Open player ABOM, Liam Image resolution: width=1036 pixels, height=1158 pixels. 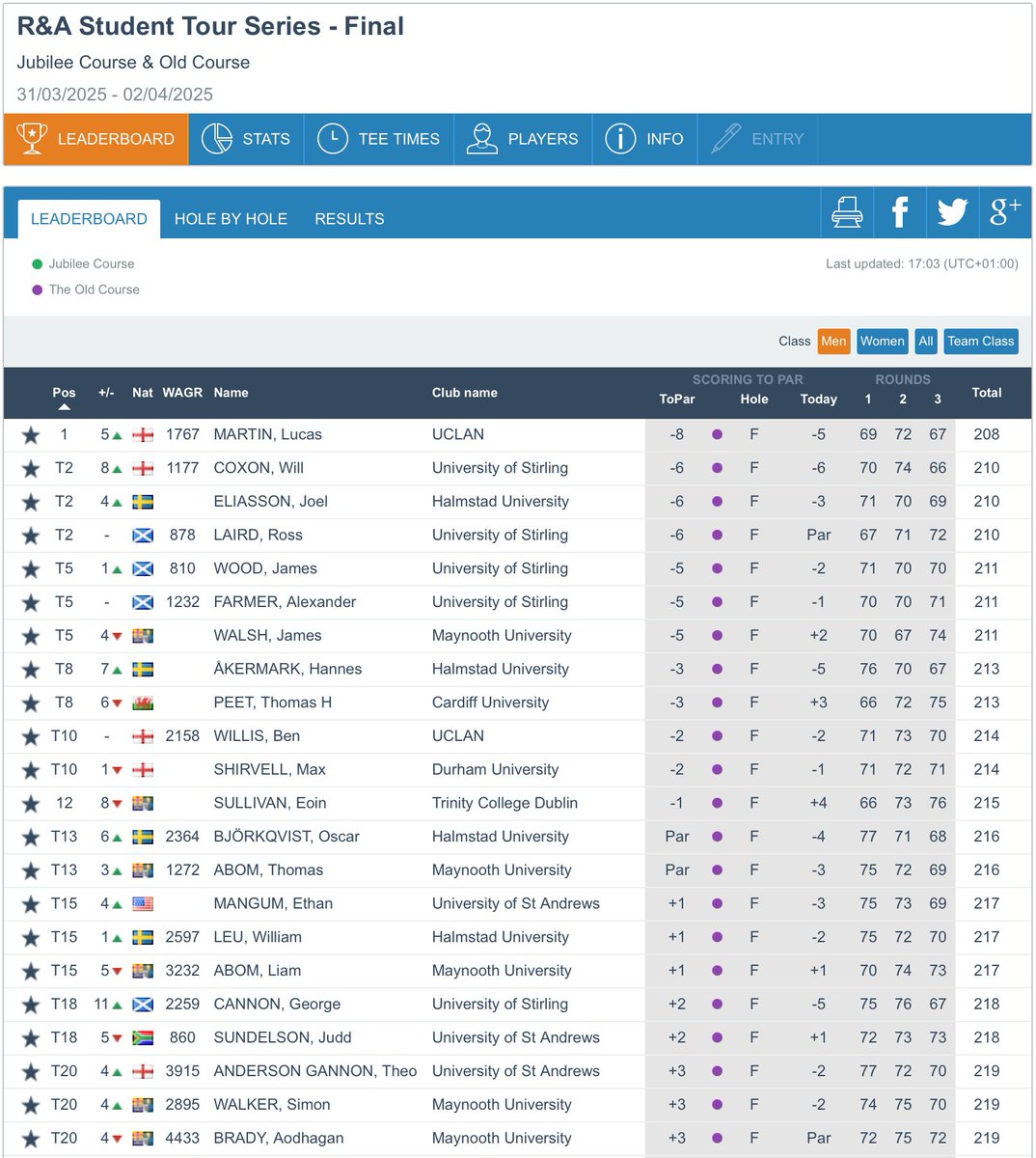(258, 971)
